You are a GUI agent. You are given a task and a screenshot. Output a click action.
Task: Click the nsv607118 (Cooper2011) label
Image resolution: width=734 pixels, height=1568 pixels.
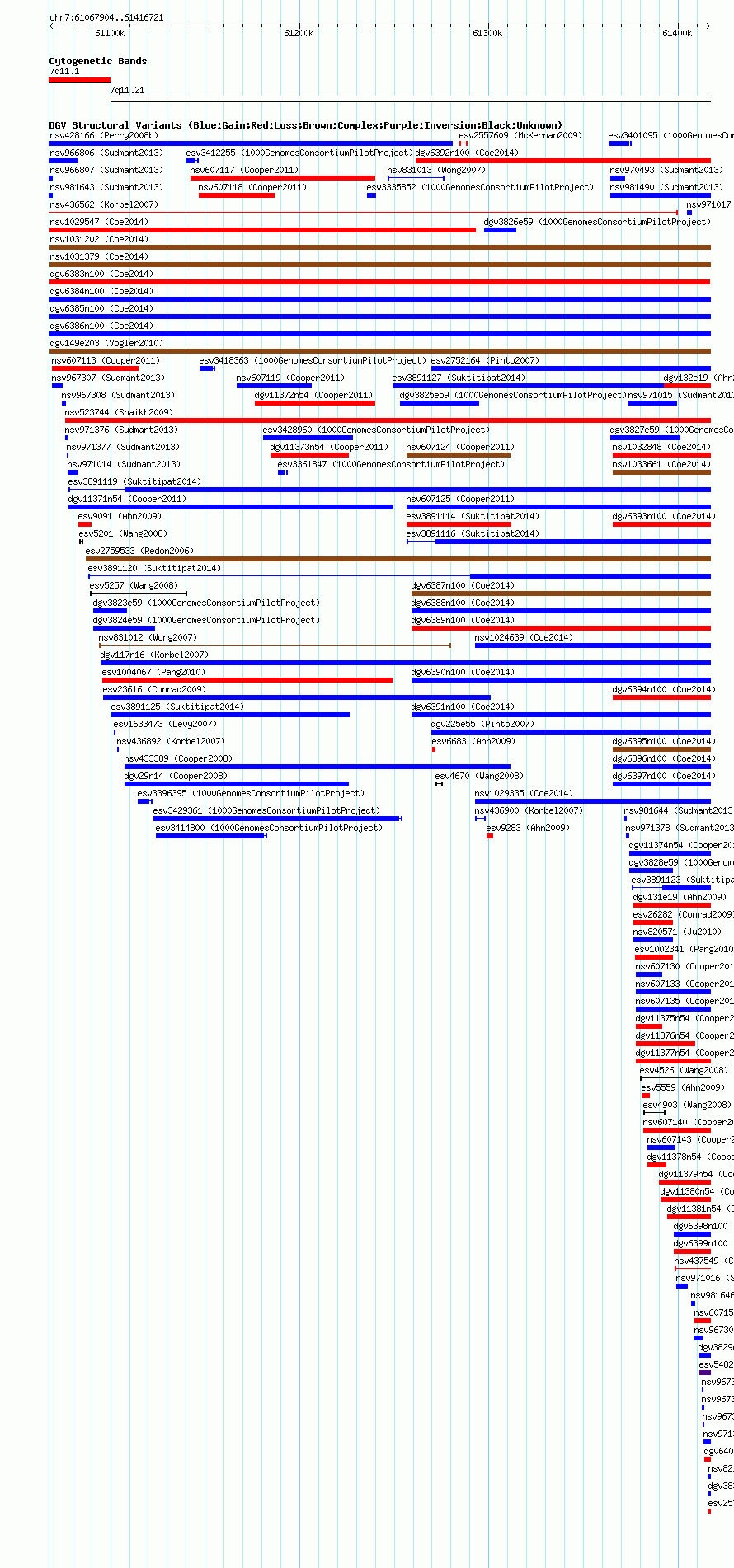click(x=252, y=187)
